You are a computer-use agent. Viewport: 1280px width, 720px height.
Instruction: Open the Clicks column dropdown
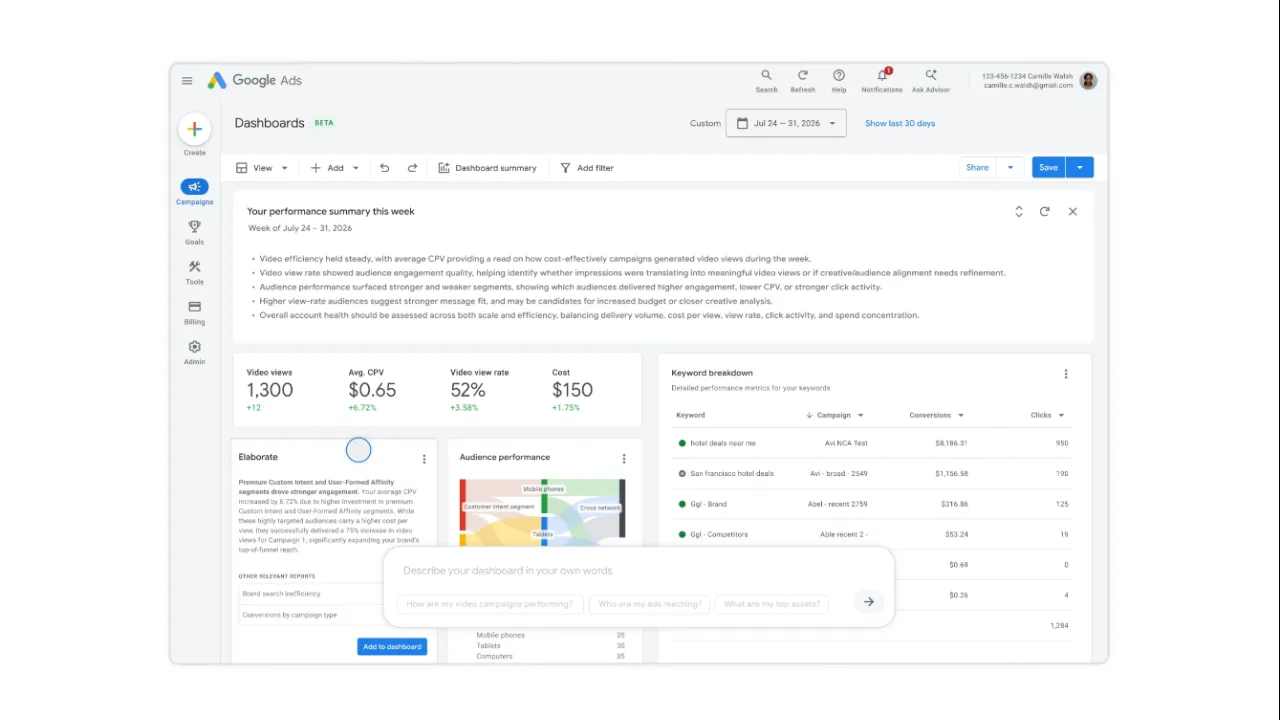point(1061,416)
